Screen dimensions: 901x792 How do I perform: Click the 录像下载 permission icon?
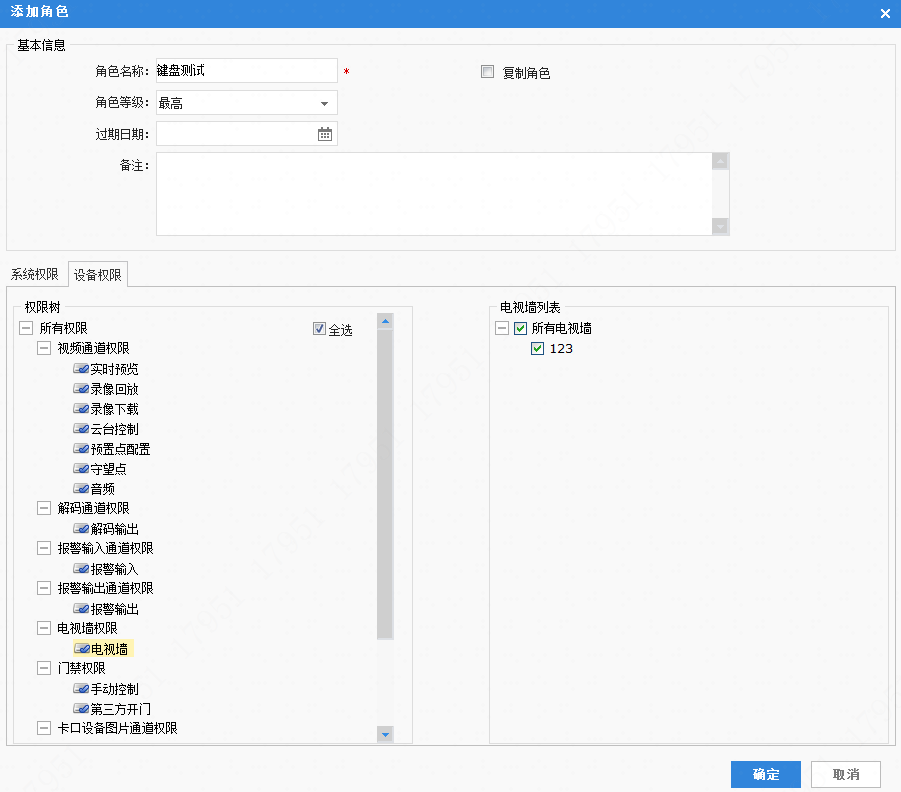point(81,409)
